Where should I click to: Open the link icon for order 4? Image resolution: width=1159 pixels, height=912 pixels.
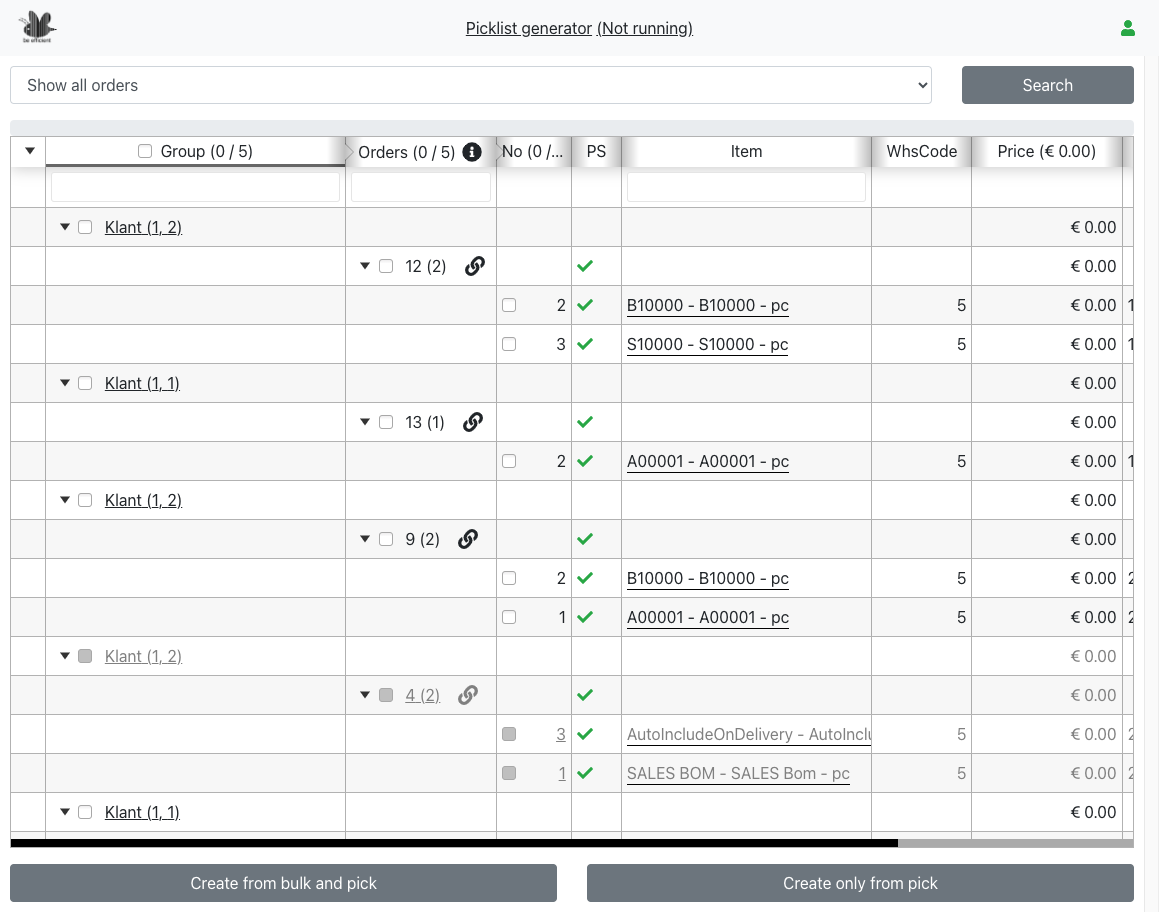pos(467,695)
